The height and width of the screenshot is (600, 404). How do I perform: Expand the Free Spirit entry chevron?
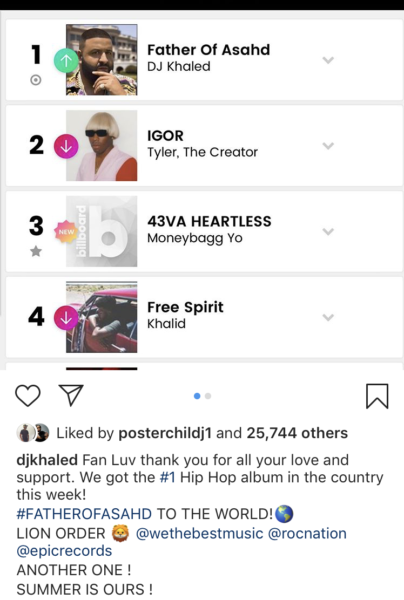tap(328, 317)
